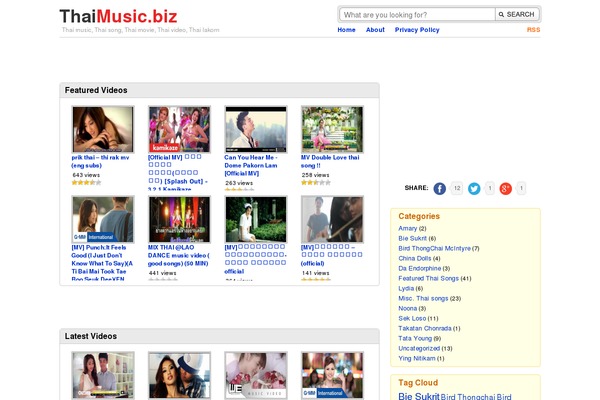Share the page on Twitter
The height and width of the screenshot is (400, 600).
point(474,188)
